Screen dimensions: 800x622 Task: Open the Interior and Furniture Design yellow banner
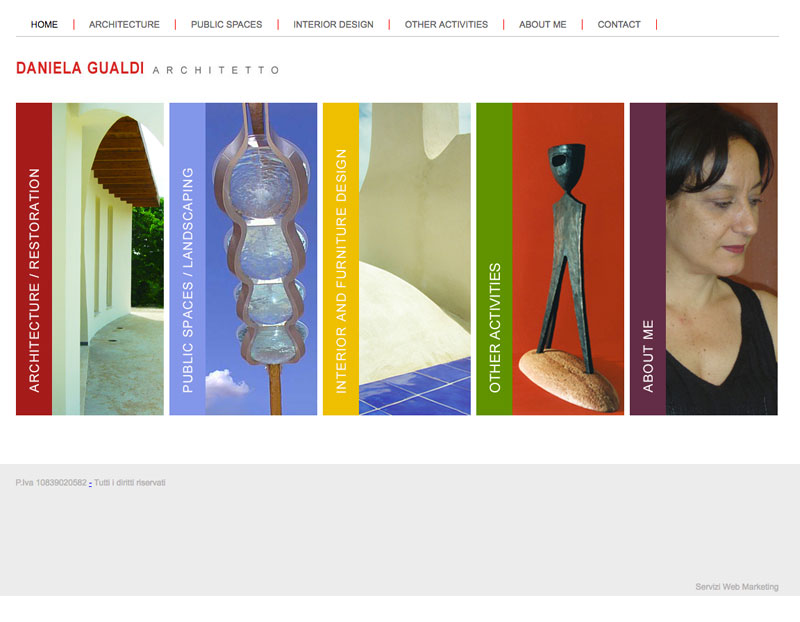341,259
